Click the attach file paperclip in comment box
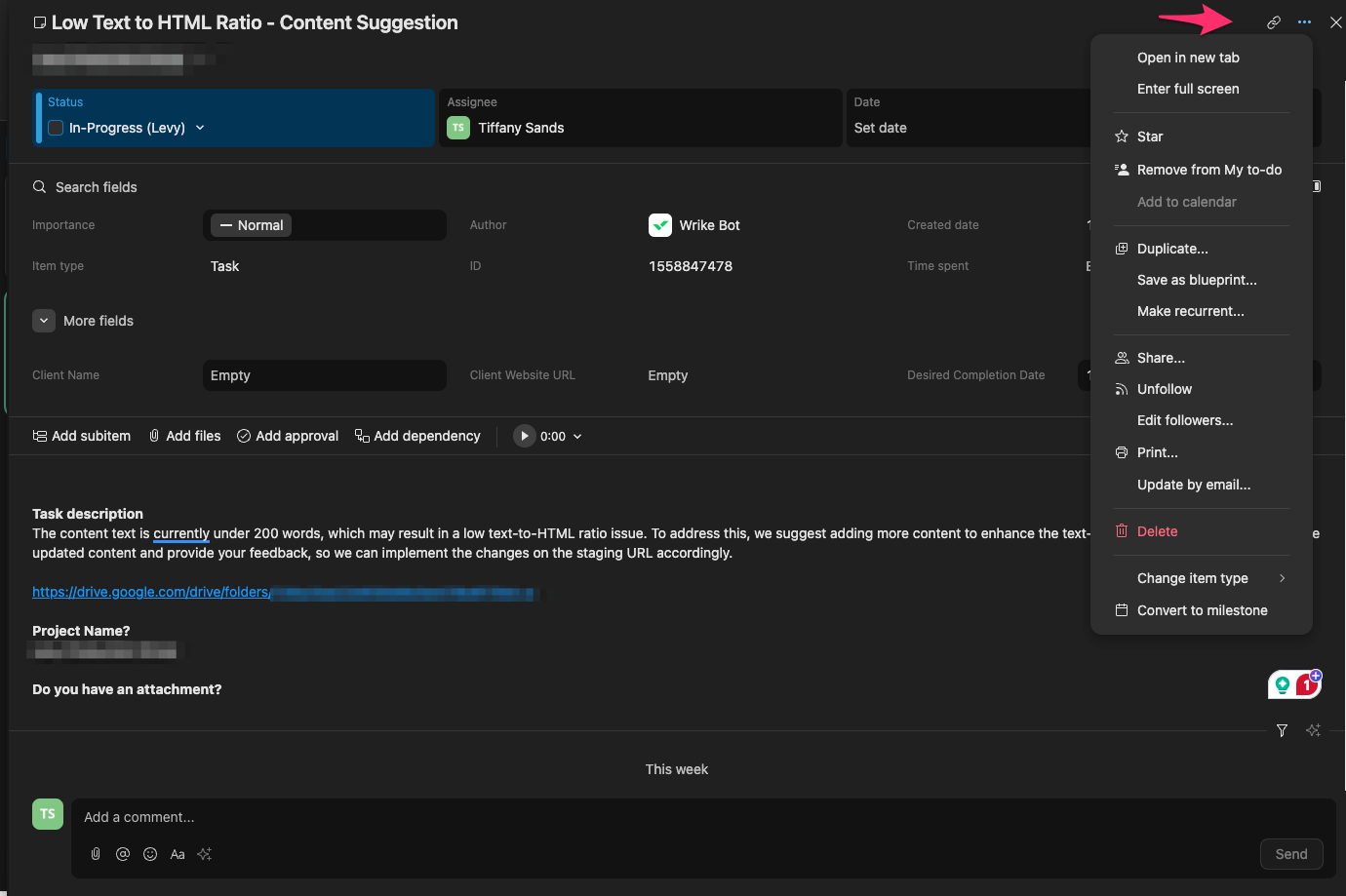Screen dimensions: 1346x896 [96, 854]
